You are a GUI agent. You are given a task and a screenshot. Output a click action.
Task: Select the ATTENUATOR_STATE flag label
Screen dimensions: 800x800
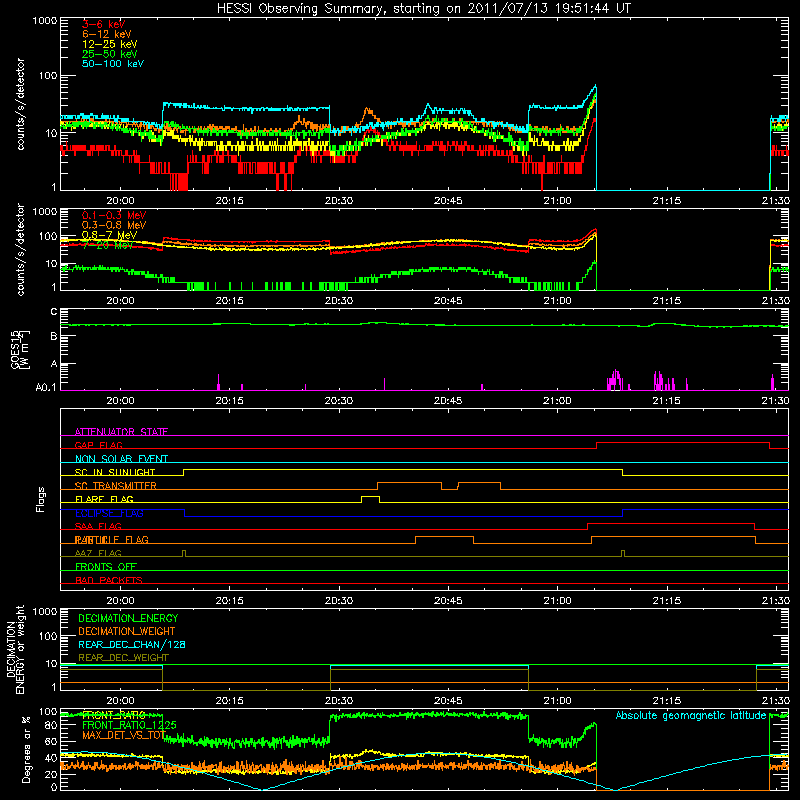pyautogui.click(x=121, y=432)
